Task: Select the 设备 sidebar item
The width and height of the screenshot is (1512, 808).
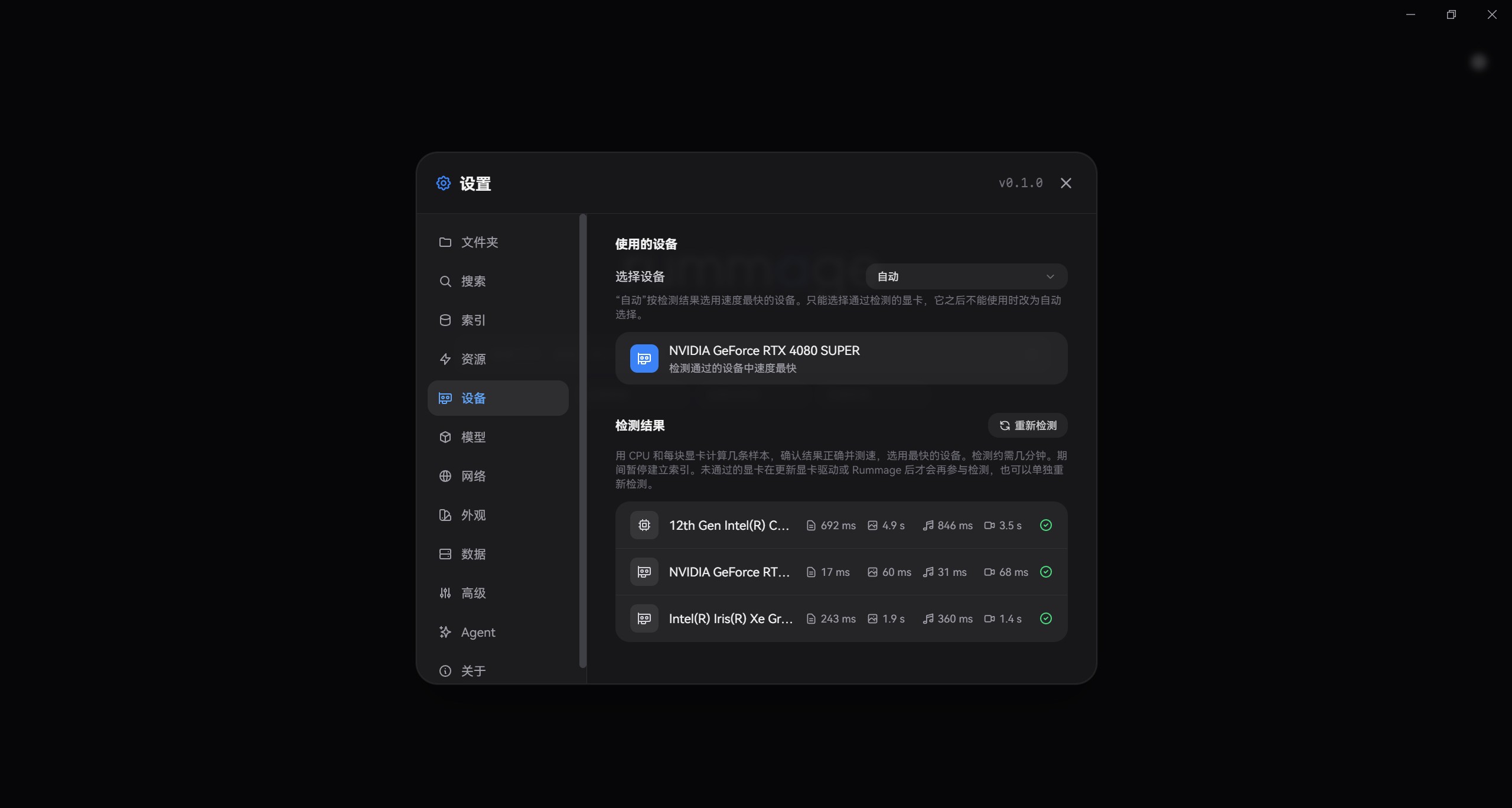Action: [497, 398]
